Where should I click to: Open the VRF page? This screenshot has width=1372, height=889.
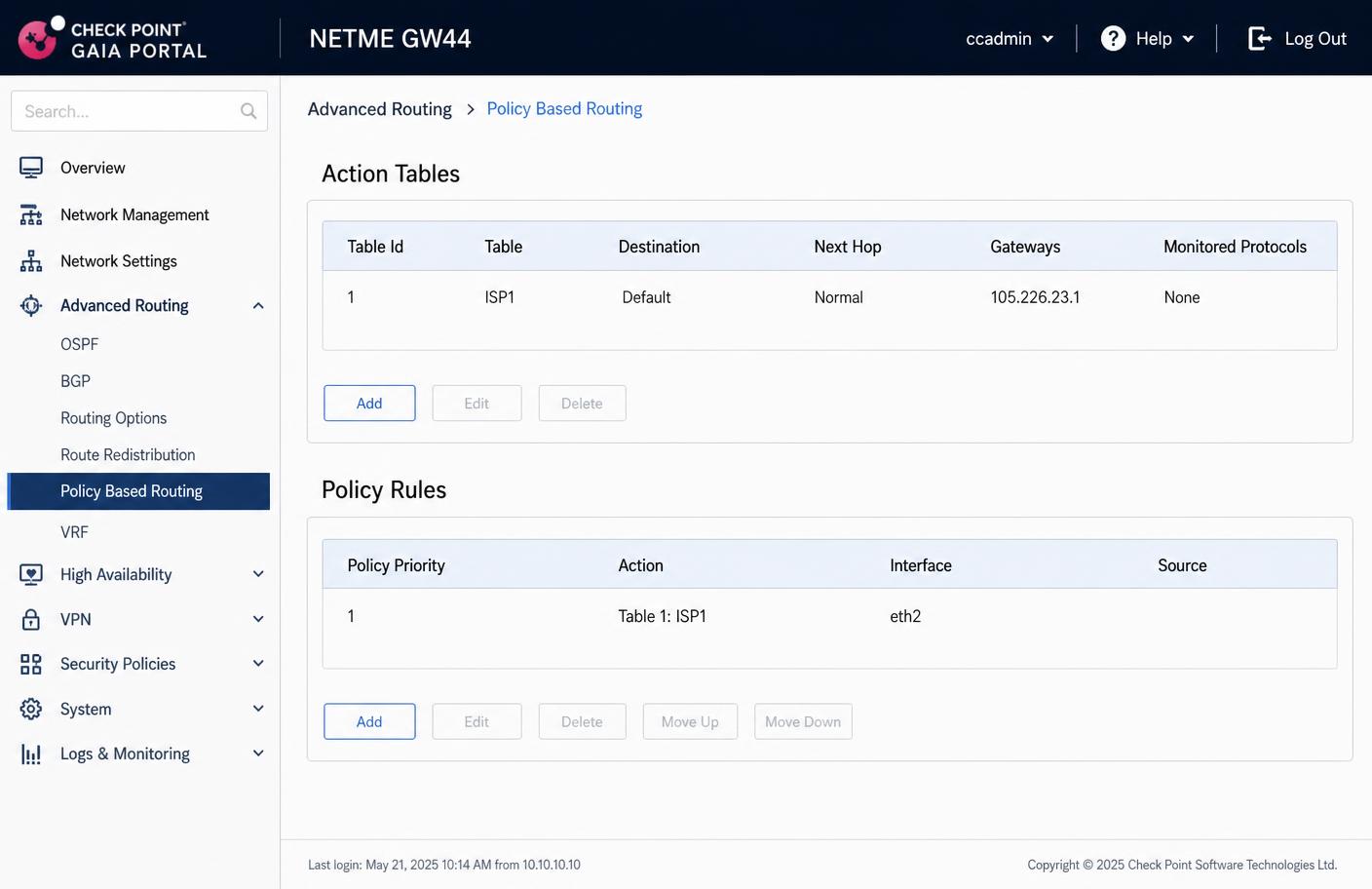[x=74, y=532]
